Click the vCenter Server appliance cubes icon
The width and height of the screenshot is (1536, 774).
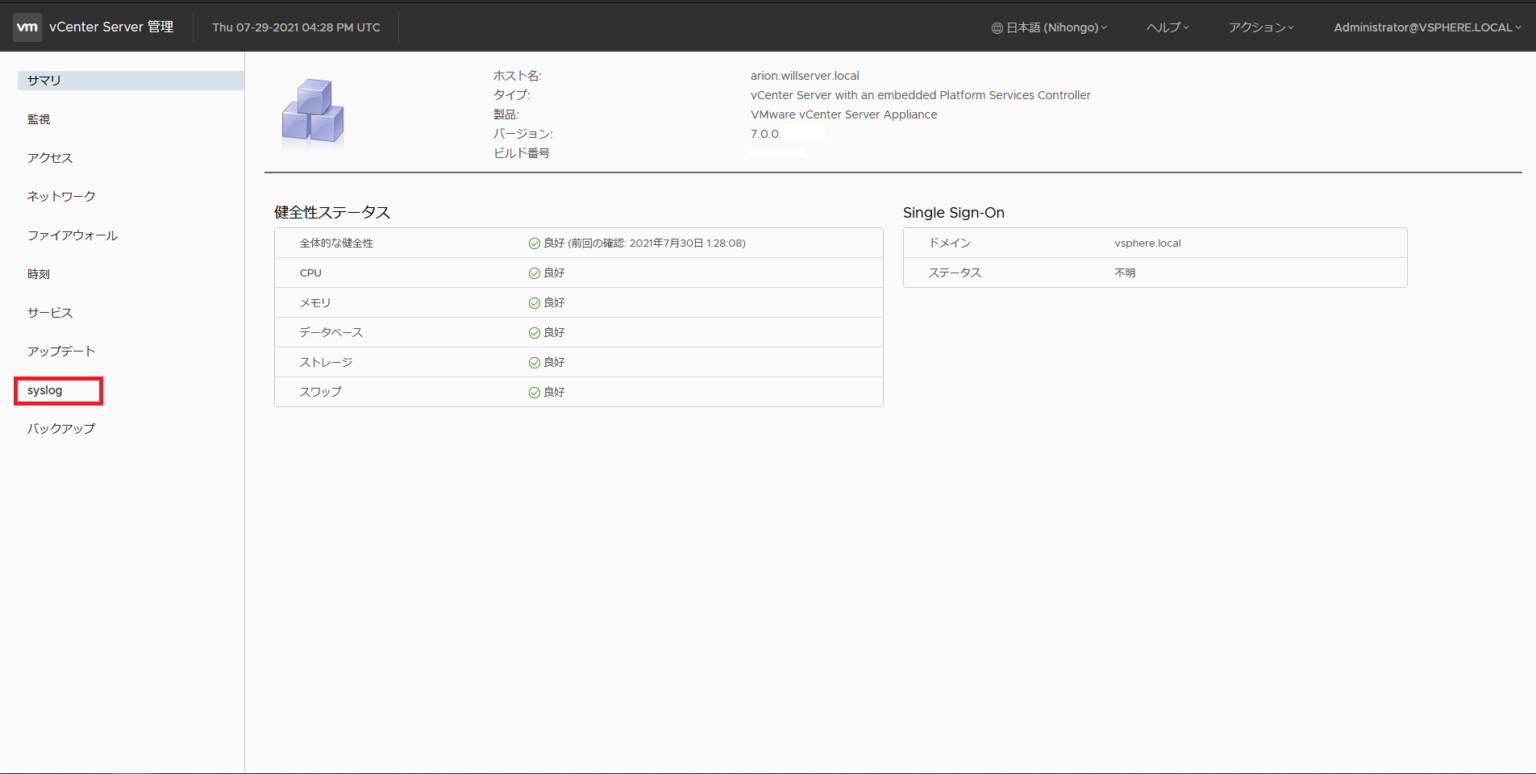[312, 112]
